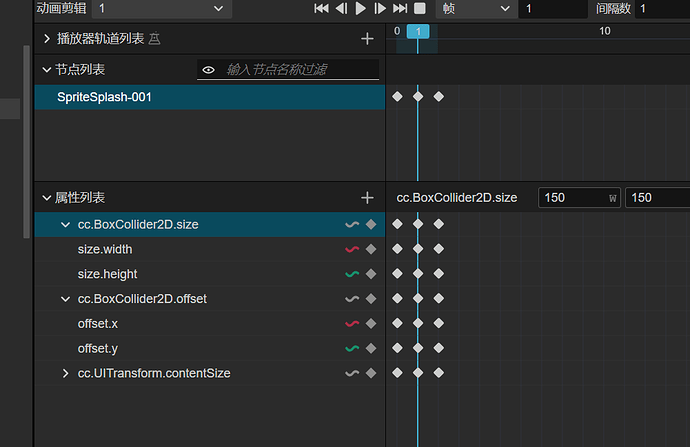The height and width of the screenshot is (447, 690).
Task: Add a new property track
Action: 367,198
